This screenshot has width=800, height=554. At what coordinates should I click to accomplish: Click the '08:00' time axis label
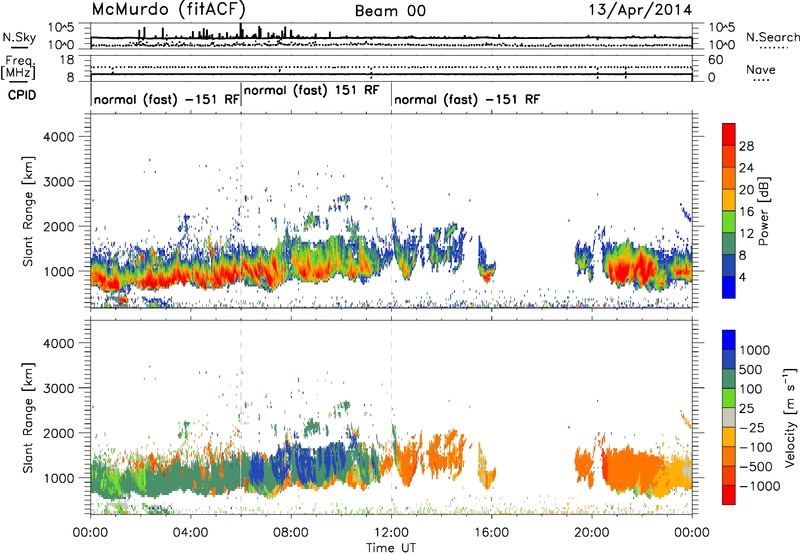pyautogui.click(x=290, y=533)
